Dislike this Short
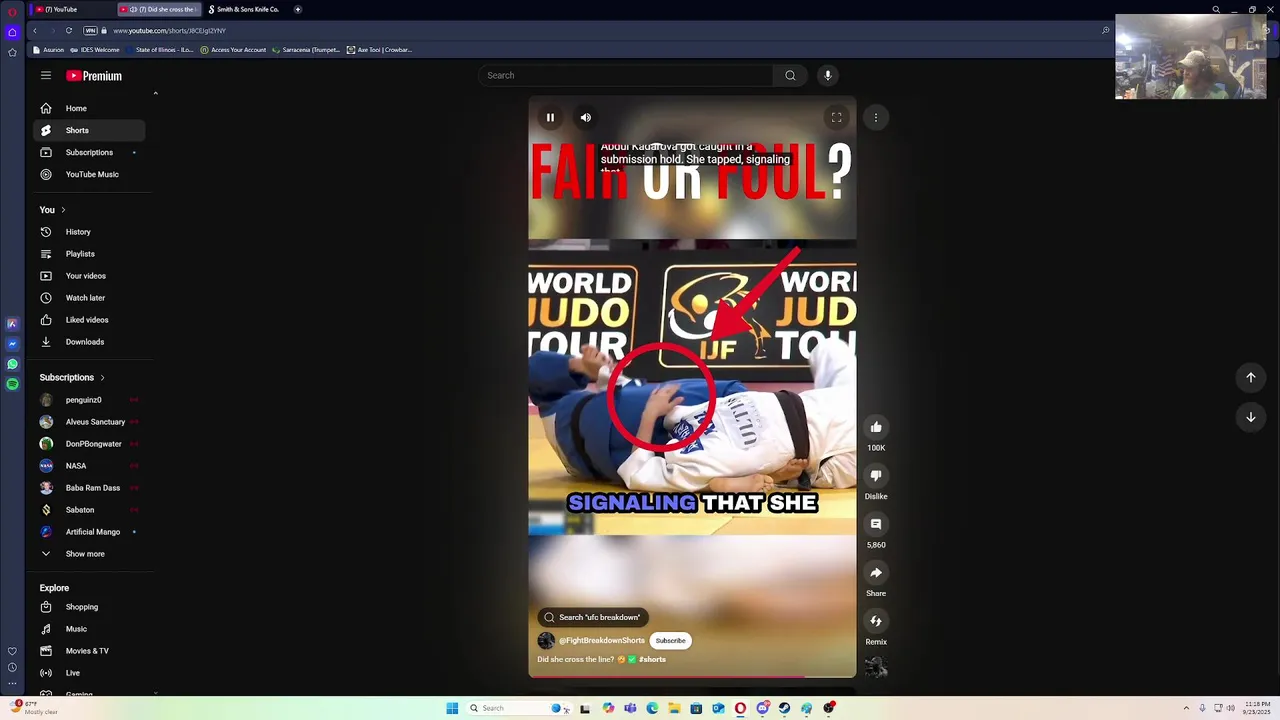1280x720 pixels. (x=876, y=476)
